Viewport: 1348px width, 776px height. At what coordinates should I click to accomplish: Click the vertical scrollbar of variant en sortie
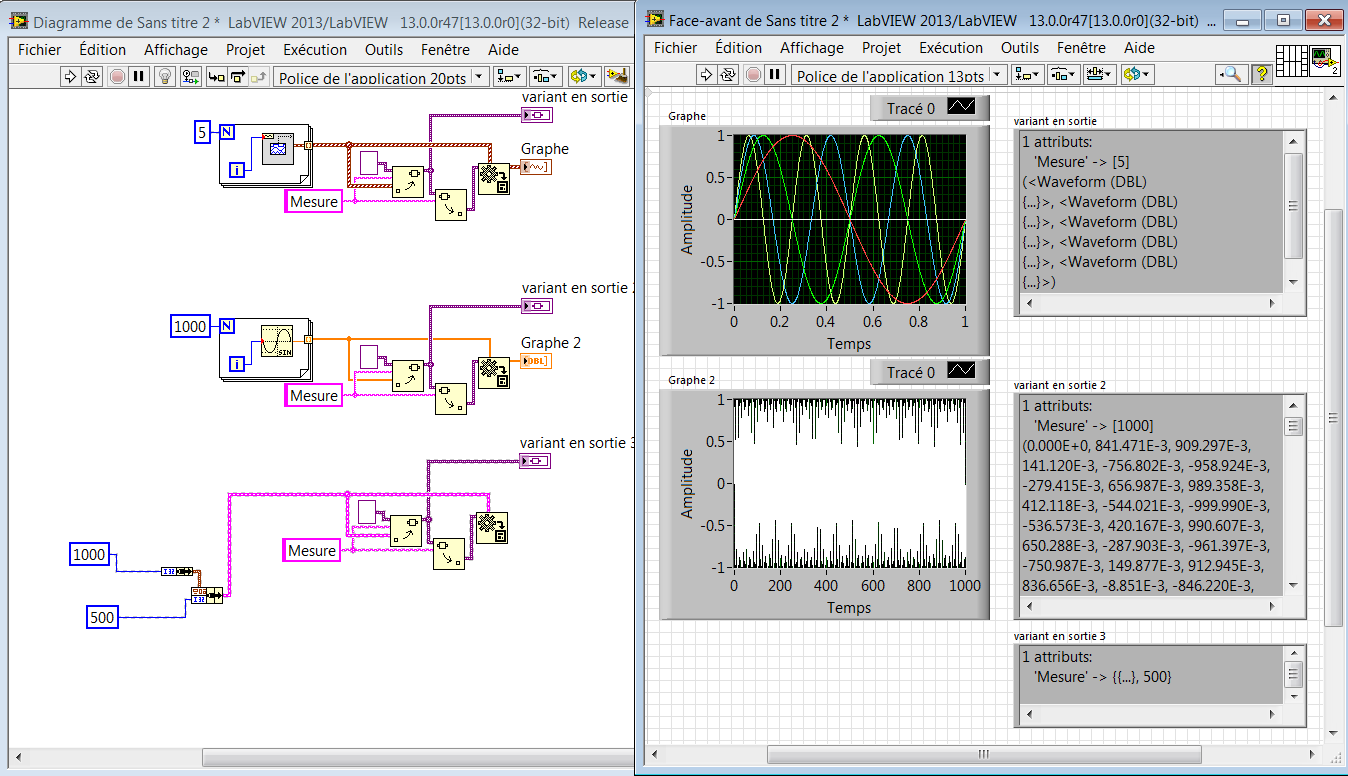(x=1293, y=212)
